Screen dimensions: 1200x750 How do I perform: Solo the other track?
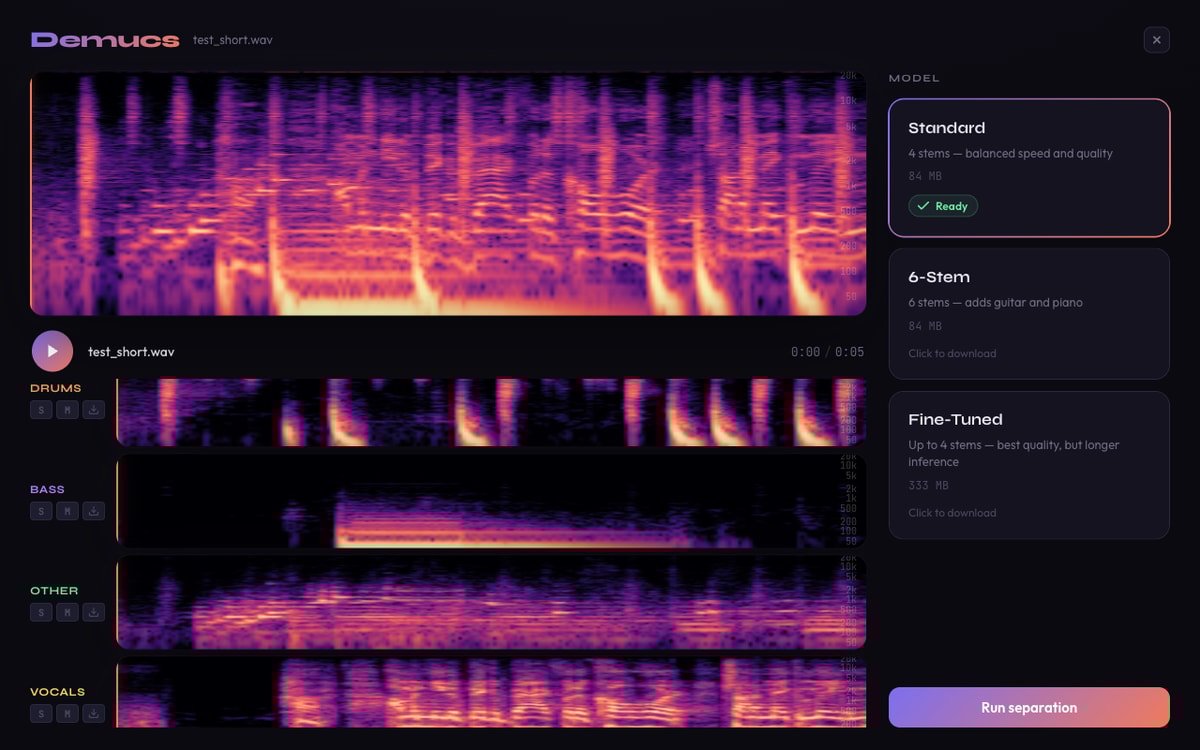point(41,612)
